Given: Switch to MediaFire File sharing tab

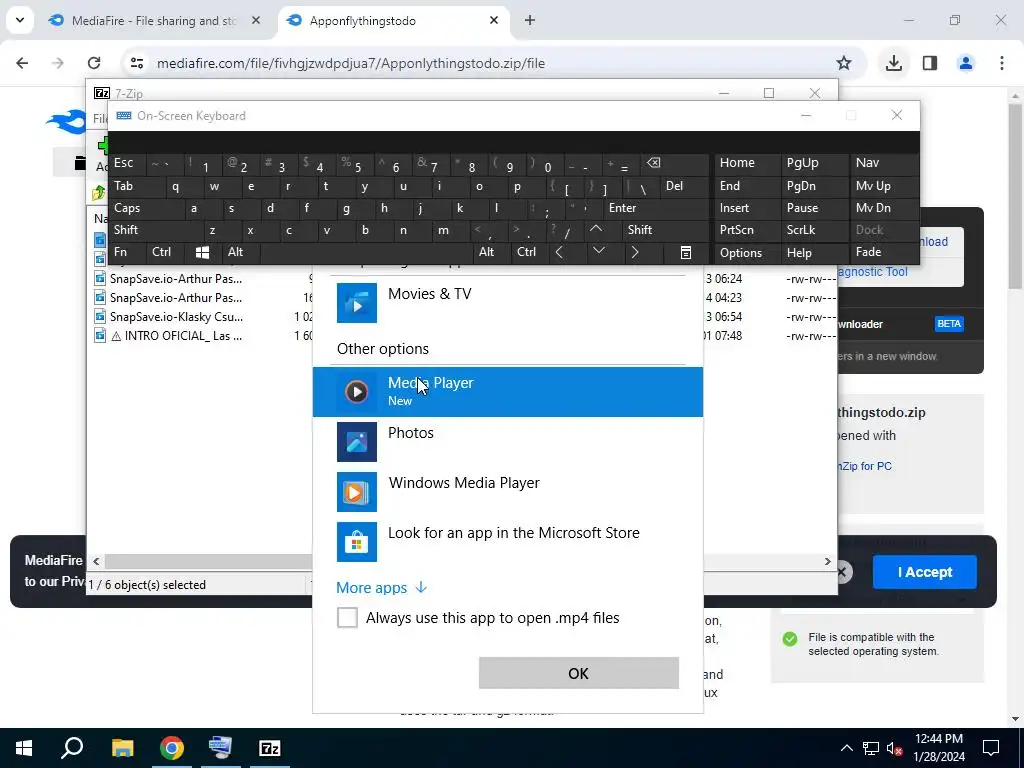Looking at the screenshot, I should 155,21.
